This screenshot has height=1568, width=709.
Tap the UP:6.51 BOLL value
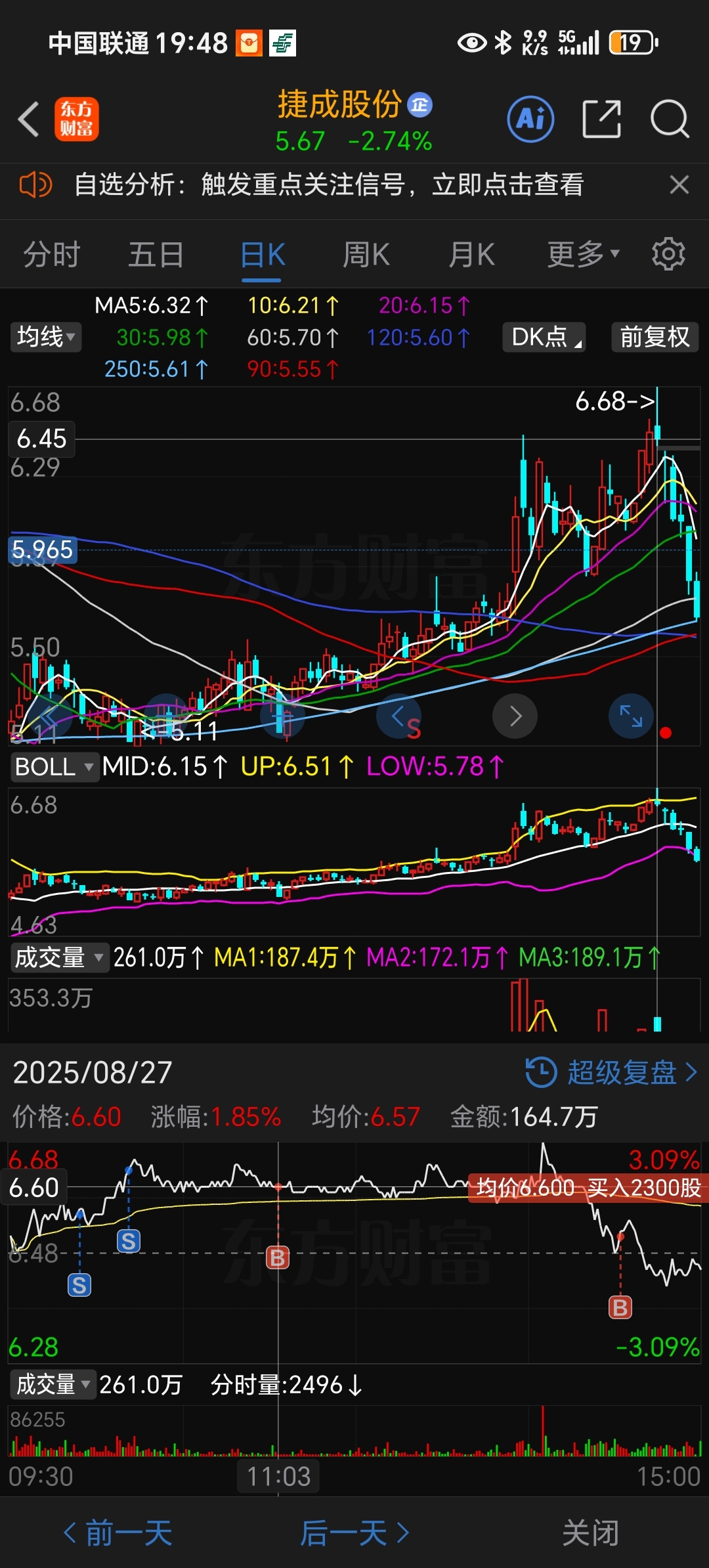click(x=297, y=766)
